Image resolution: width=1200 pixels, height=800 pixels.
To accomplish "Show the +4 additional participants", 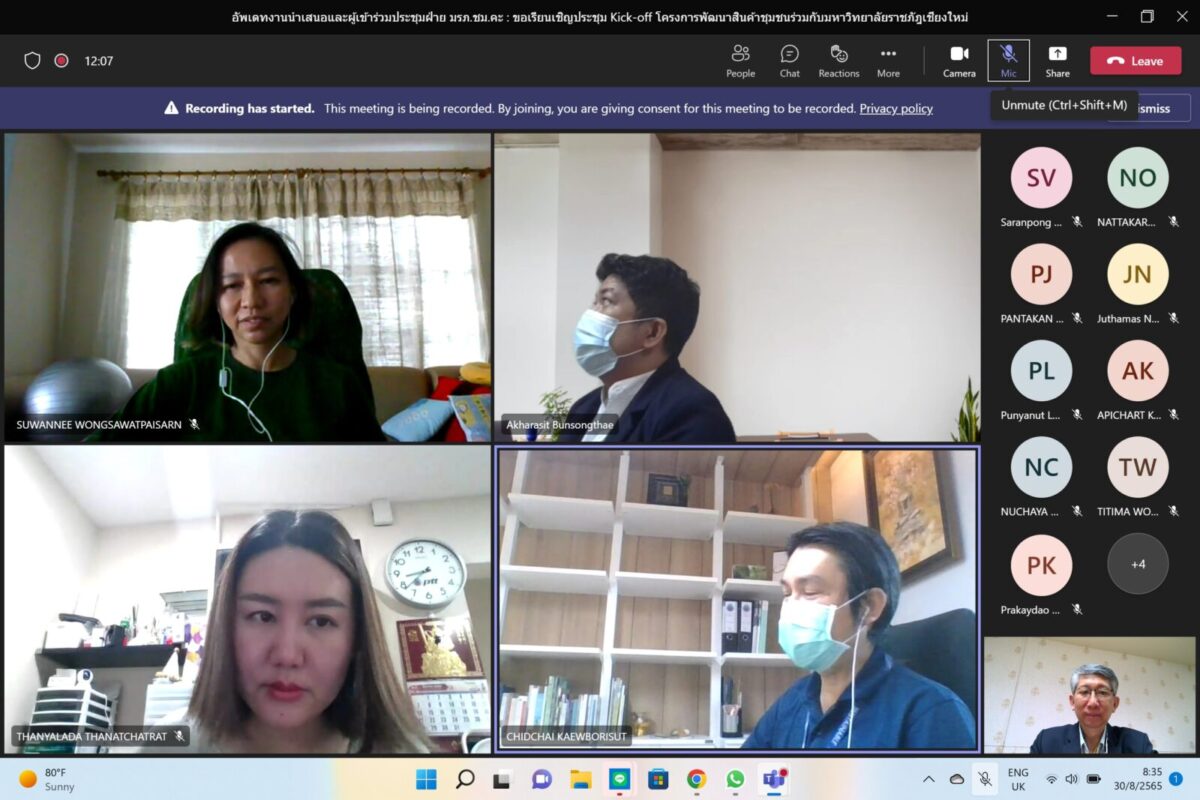I will pos(1137,564).
